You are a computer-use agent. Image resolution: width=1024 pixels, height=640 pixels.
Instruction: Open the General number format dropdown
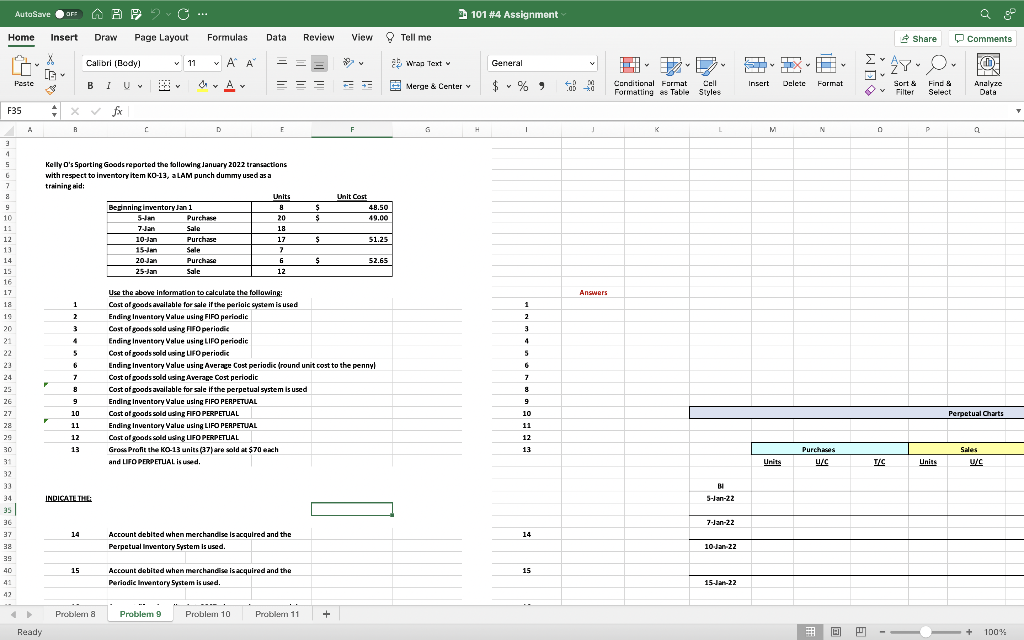592,63
